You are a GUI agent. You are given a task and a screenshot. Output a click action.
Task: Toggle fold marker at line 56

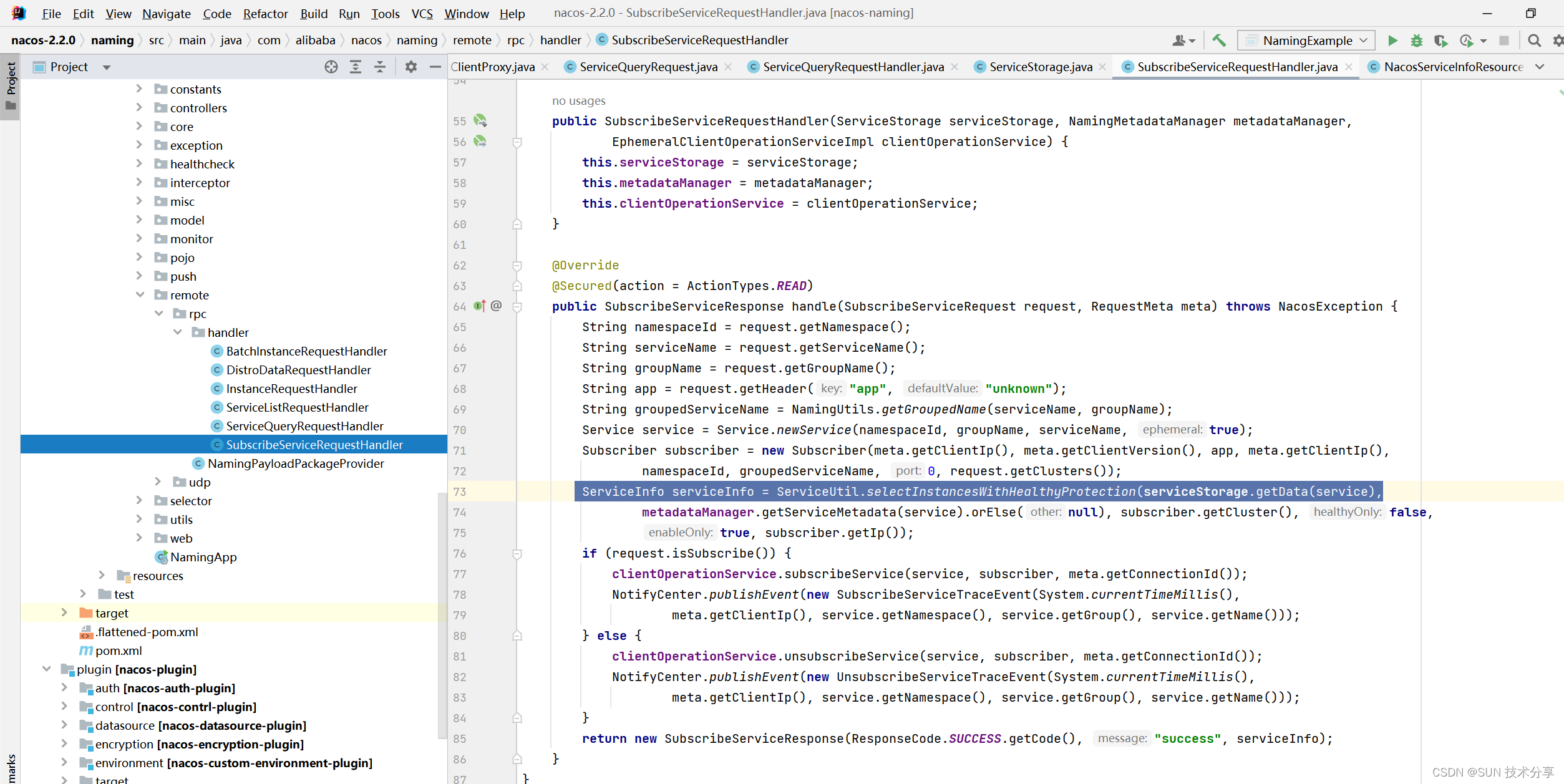click(517, 142)
